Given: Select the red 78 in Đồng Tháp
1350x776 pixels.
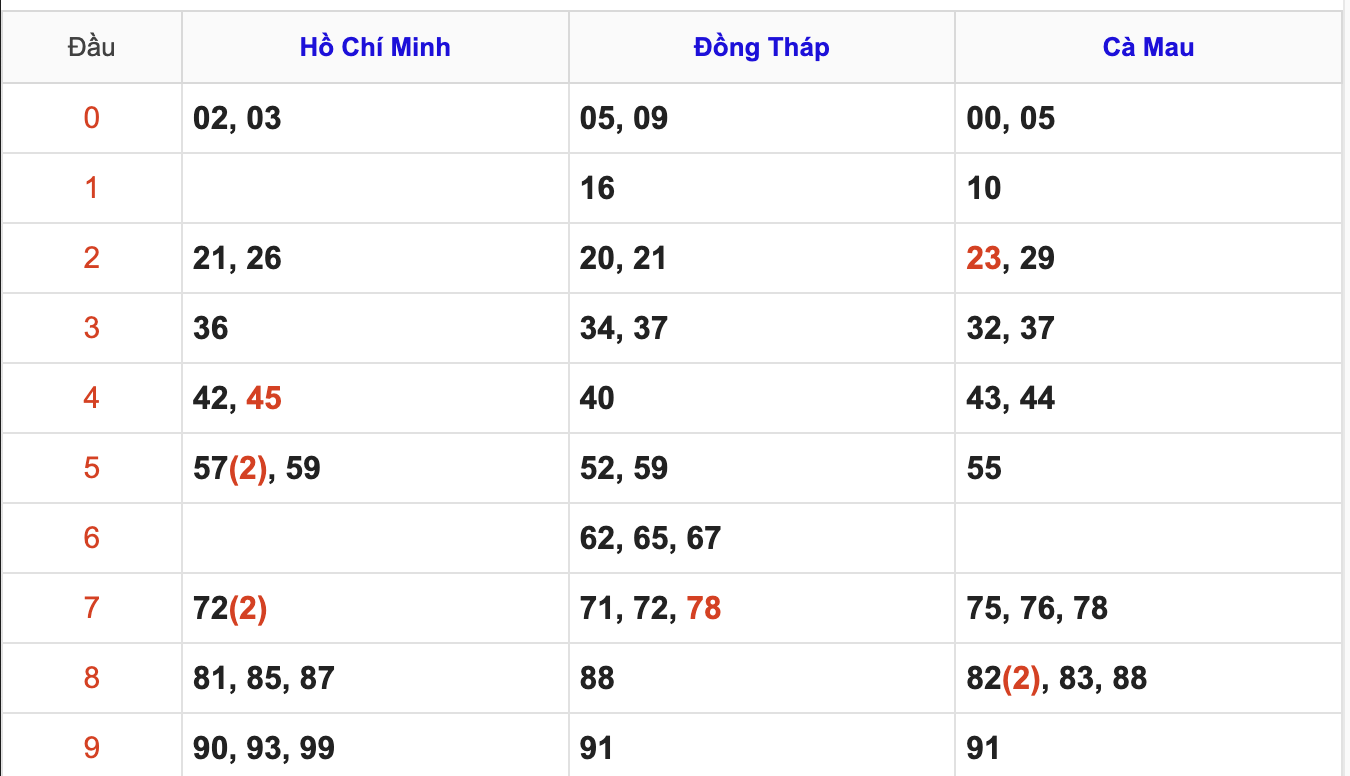Looking at the screenshot, I should point(704,608).
